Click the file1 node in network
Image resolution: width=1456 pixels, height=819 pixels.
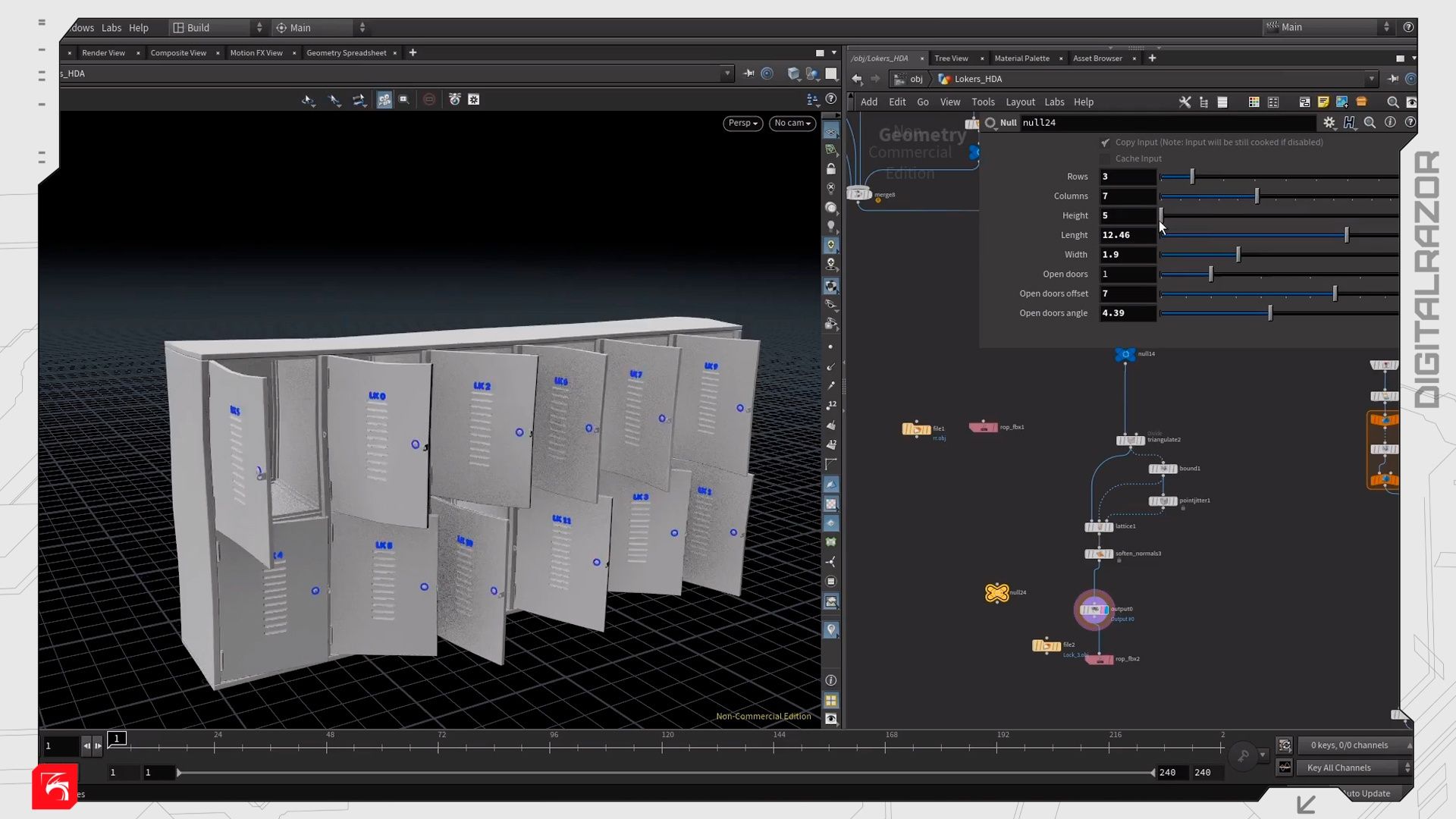click(x=916, y=430)
